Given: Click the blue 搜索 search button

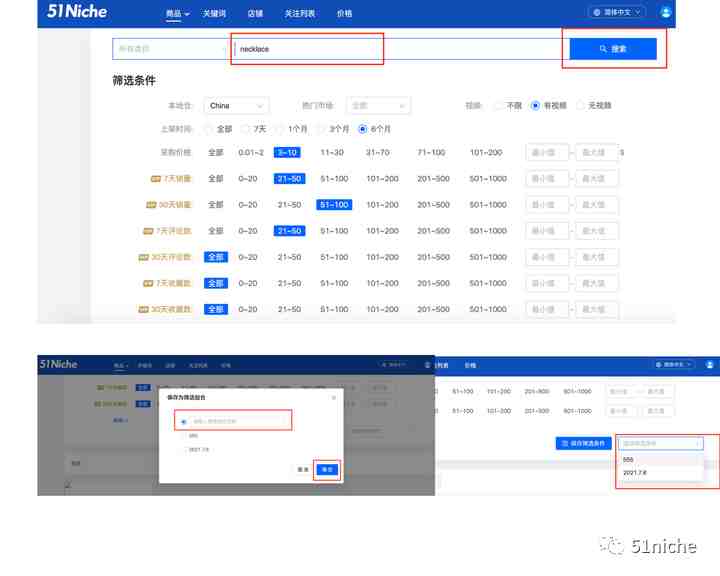Looking at the screenshot, I should point(613,49).
